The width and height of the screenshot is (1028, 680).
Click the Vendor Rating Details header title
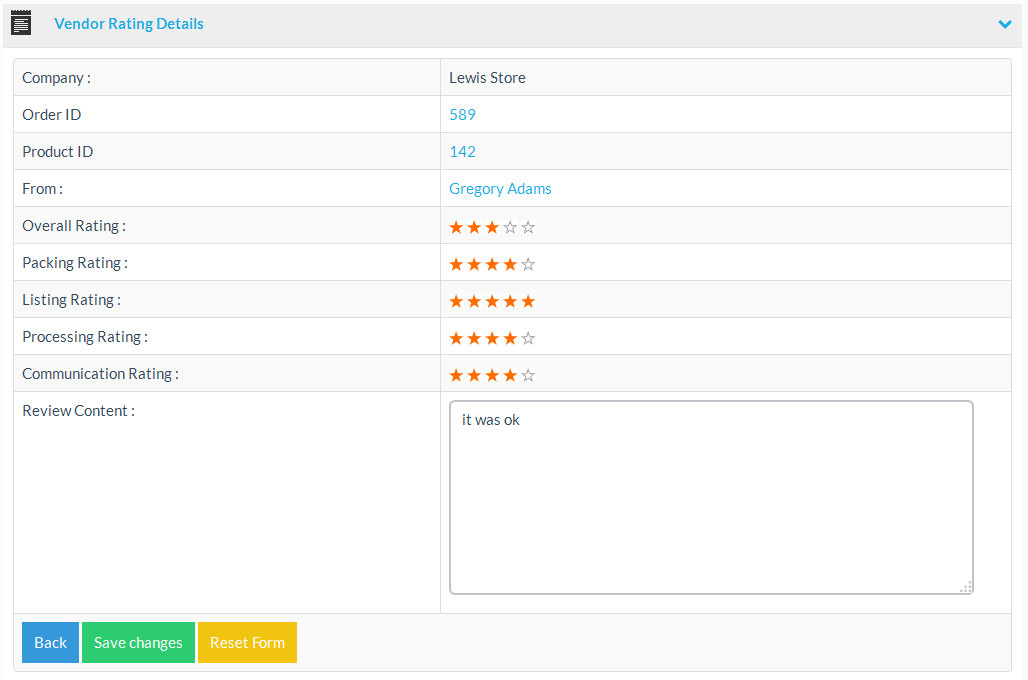[x=129, y=24]
